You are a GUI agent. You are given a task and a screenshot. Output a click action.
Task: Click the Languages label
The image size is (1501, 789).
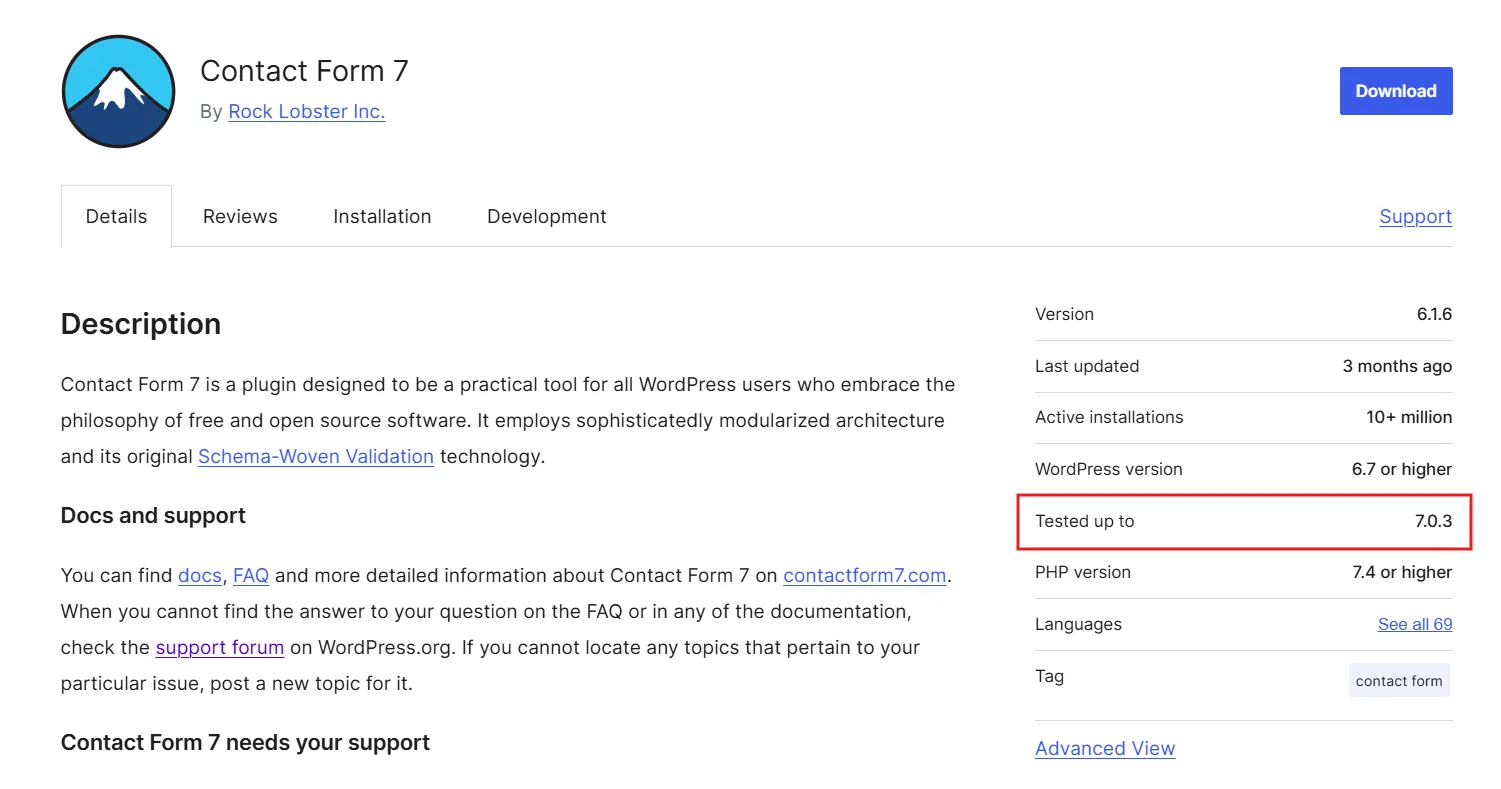pyautogui.click(x=1078, y=624)
